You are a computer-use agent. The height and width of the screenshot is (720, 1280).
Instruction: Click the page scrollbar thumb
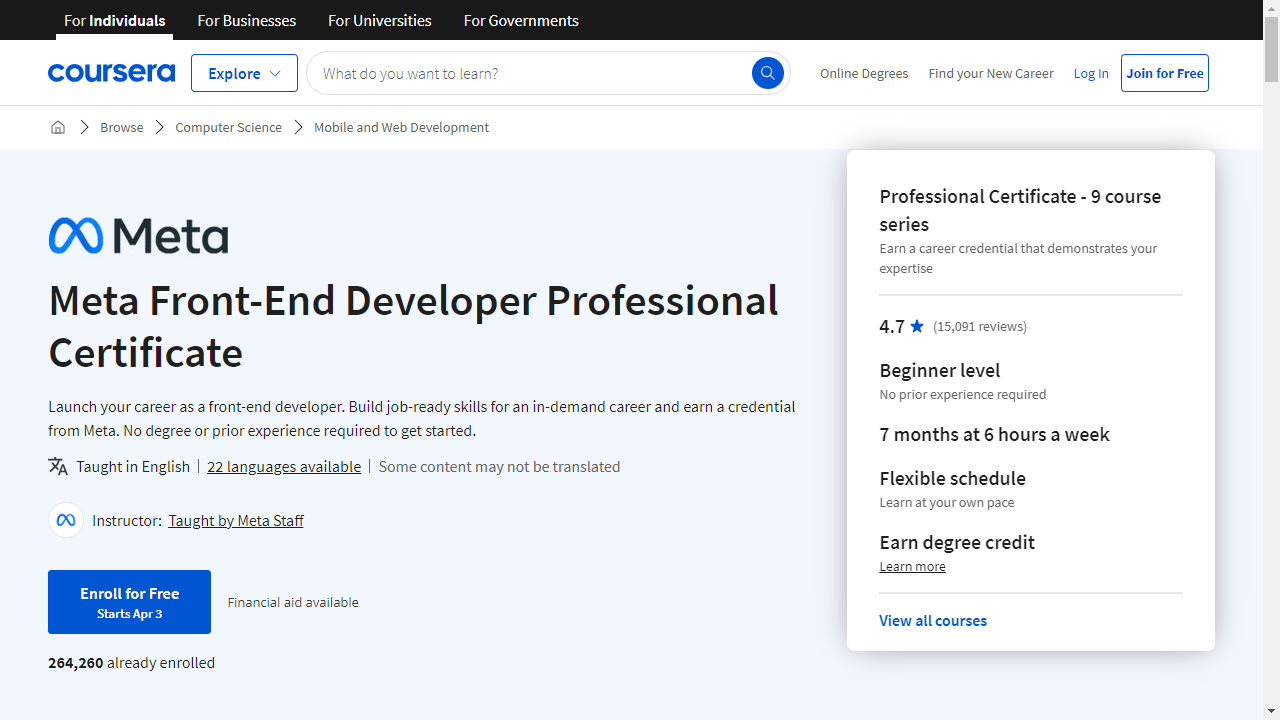[1271, 50]
